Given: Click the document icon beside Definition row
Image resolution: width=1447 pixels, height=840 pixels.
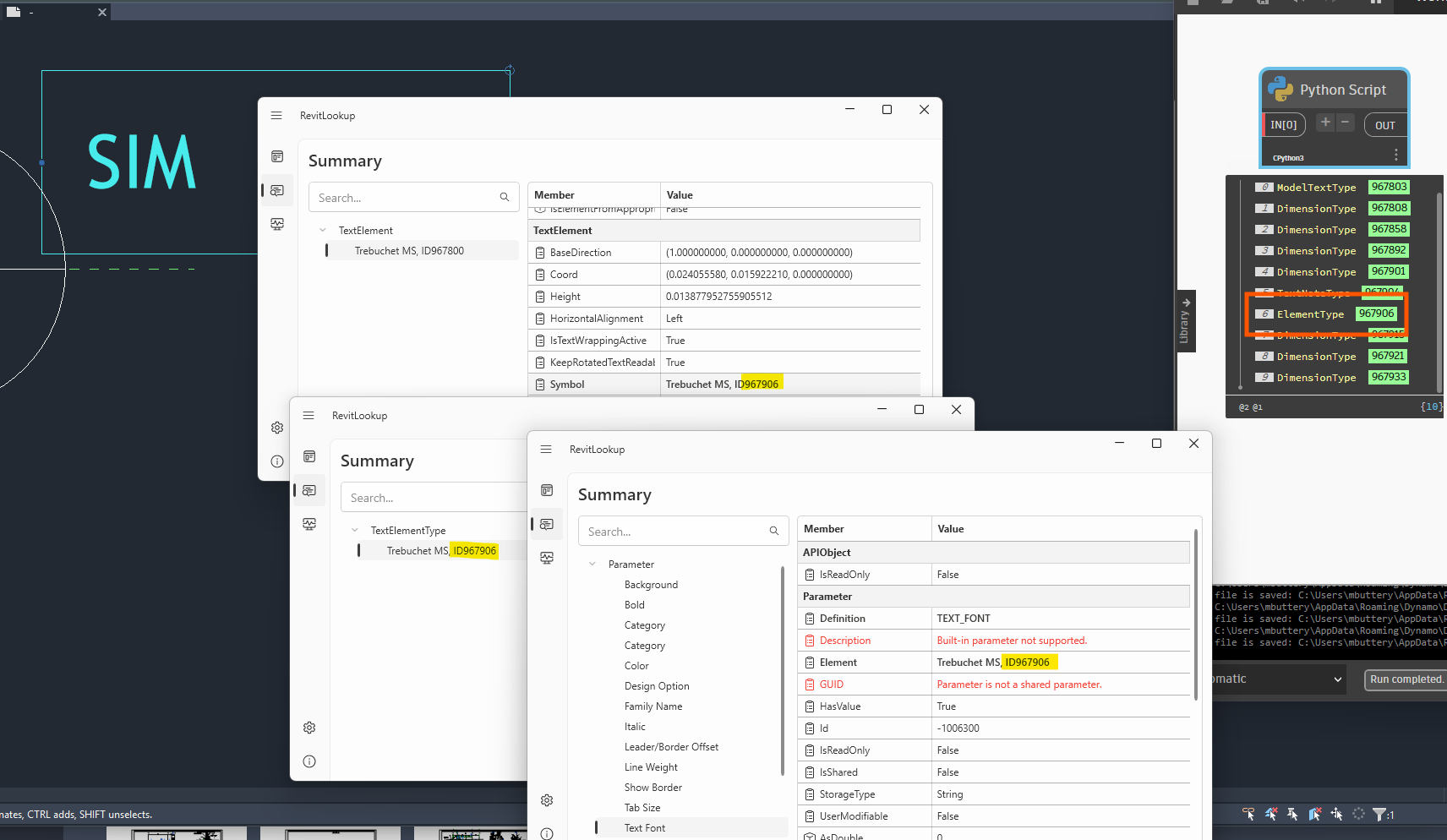Looking at the screenshot, I should tap(810, 619).
